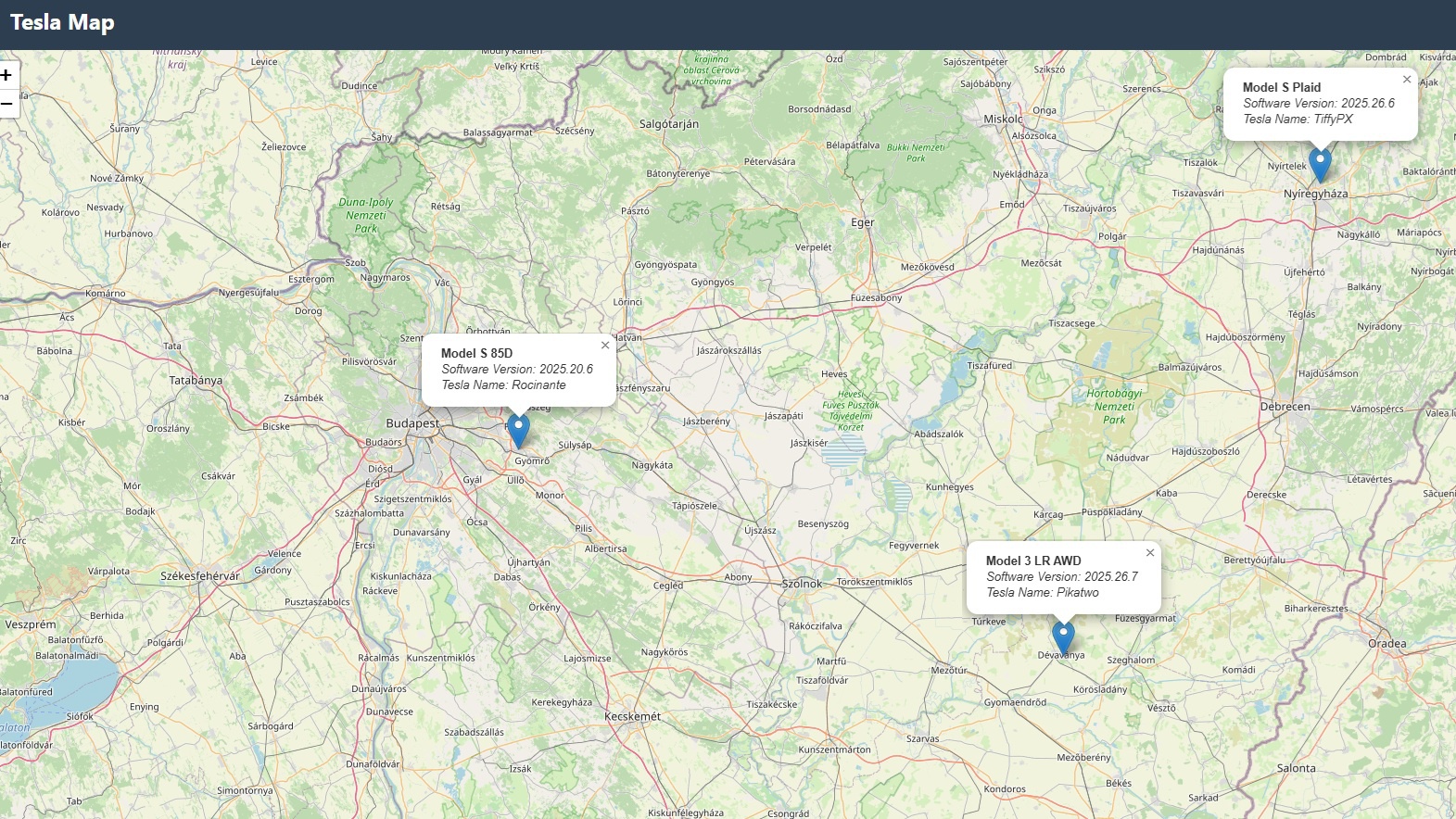Click the Hajdúszoboszló town label
The height and width of the screenshot is (819, 1456).
click(1206, 452)
